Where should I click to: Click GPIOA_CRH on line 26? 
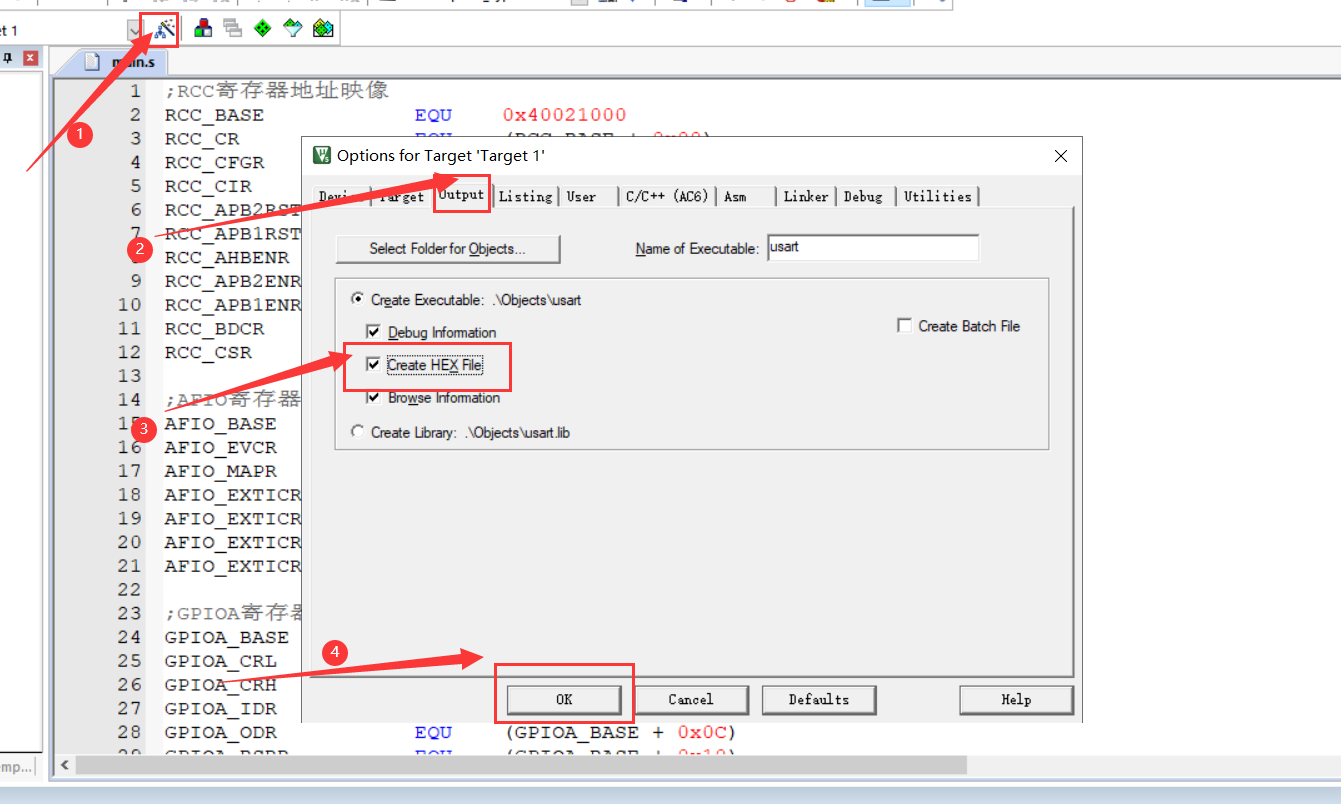[x=220, y=685]
